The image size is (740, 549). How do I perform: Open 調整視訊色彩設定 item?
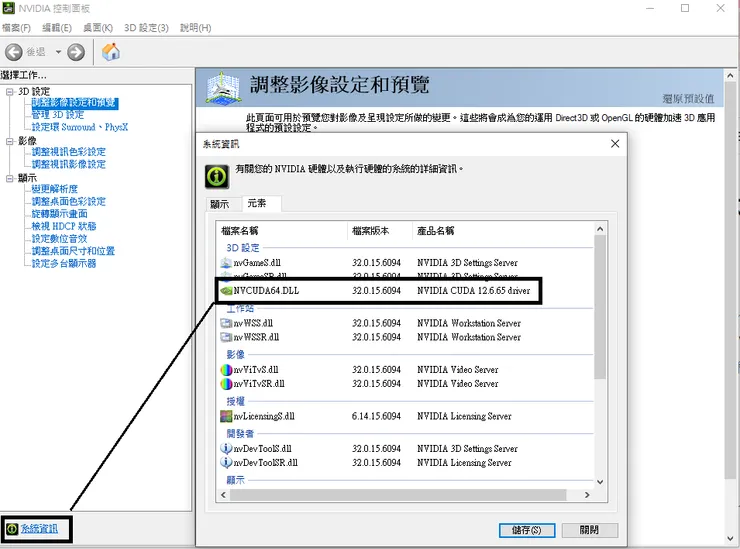tap(68, 152)
